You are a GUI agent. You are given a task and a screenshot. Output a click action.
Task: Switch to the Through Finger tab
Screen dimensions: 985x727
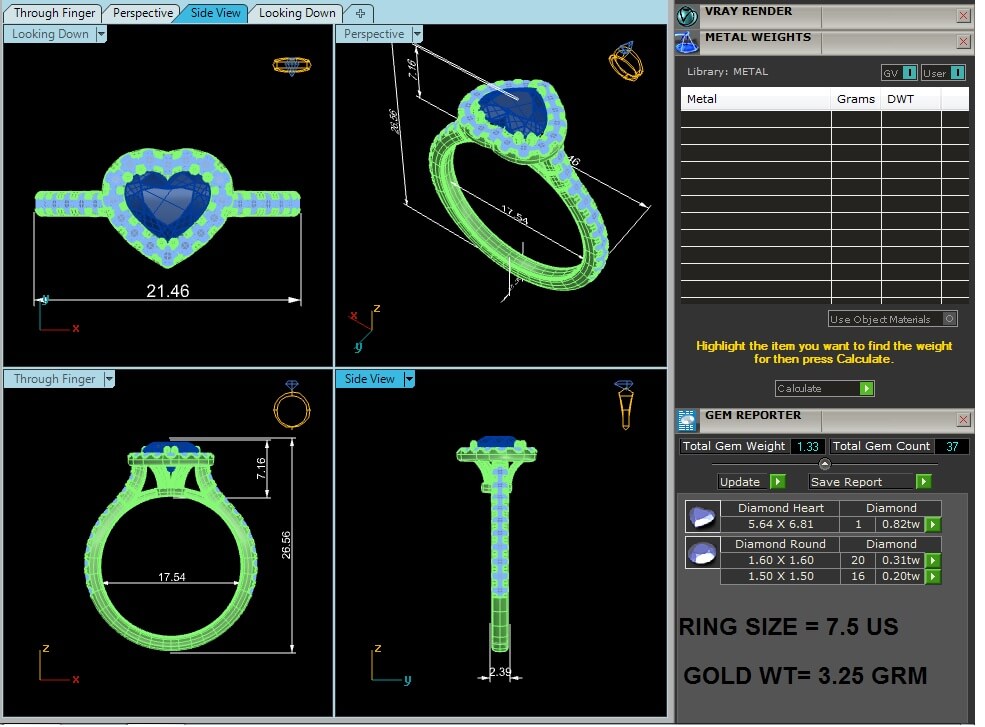pos(55,13)
